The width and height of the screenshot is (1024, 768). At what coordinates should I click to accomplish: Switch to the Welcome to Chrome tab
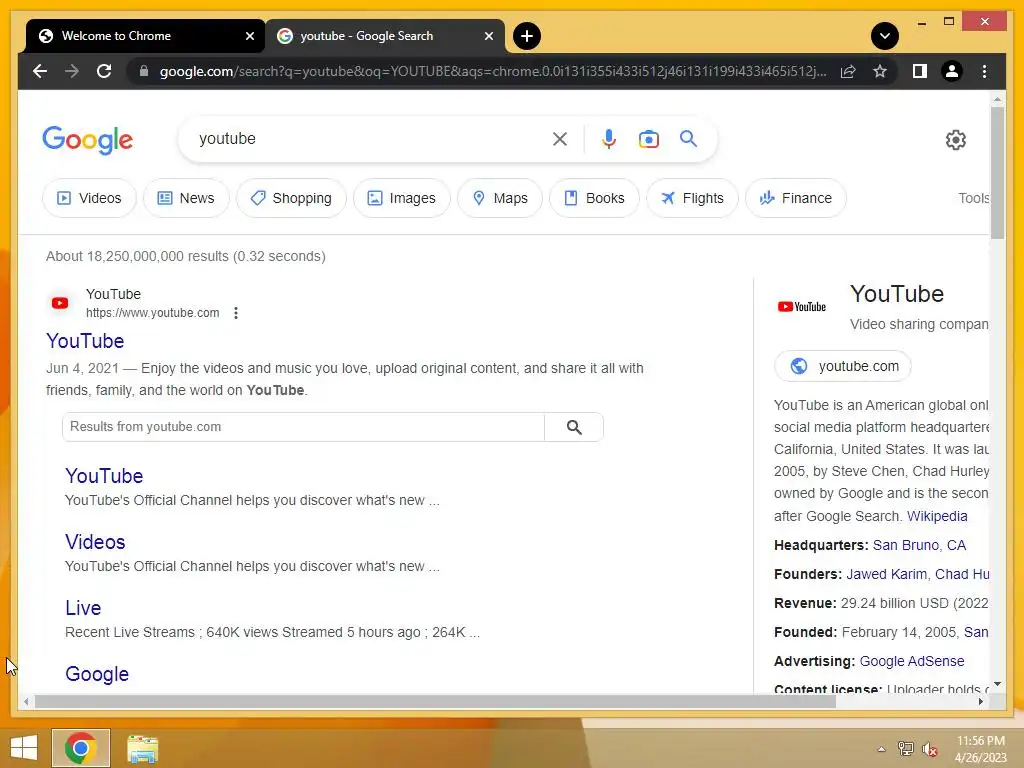pos(145,36)
